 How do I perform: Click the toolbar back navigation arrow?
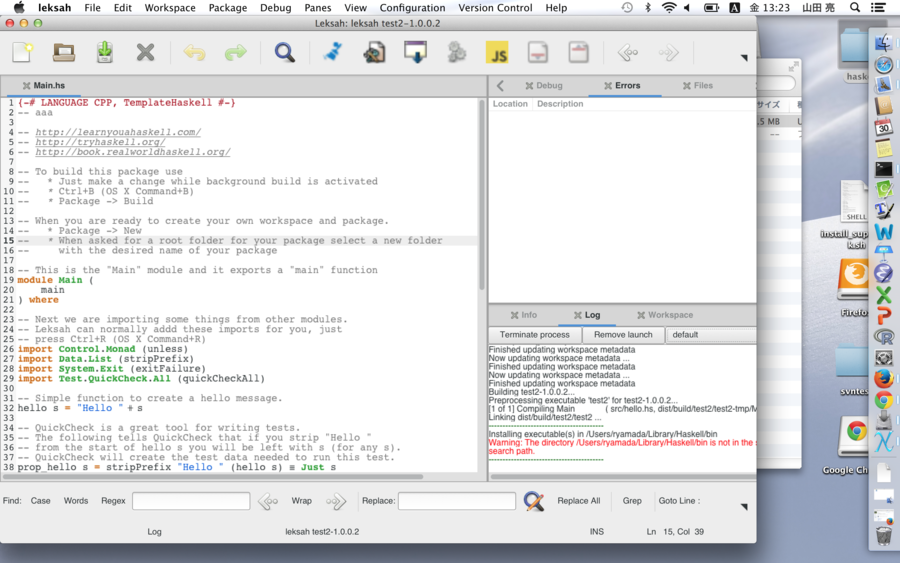pyautogui.click(x=627, y=53)
